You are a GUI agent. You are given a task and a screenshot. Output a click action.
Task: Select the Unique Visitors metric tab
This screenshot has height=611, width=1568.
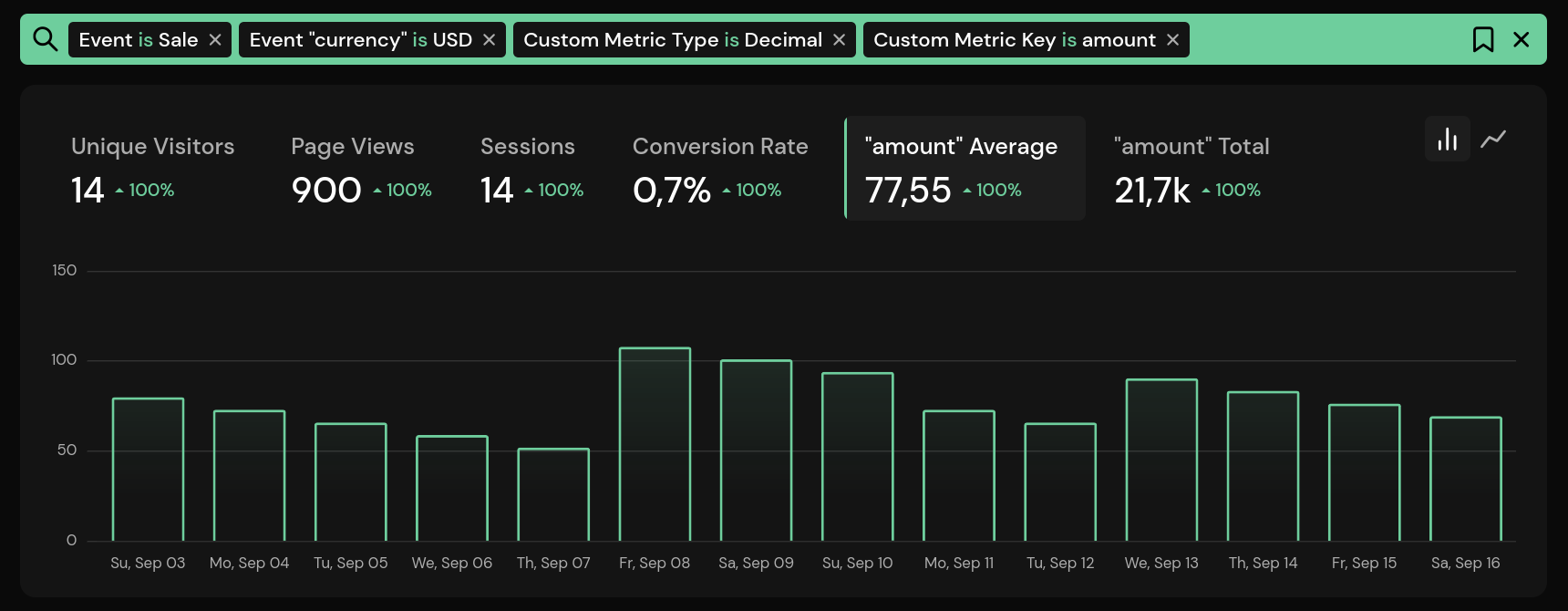point(152,169)
